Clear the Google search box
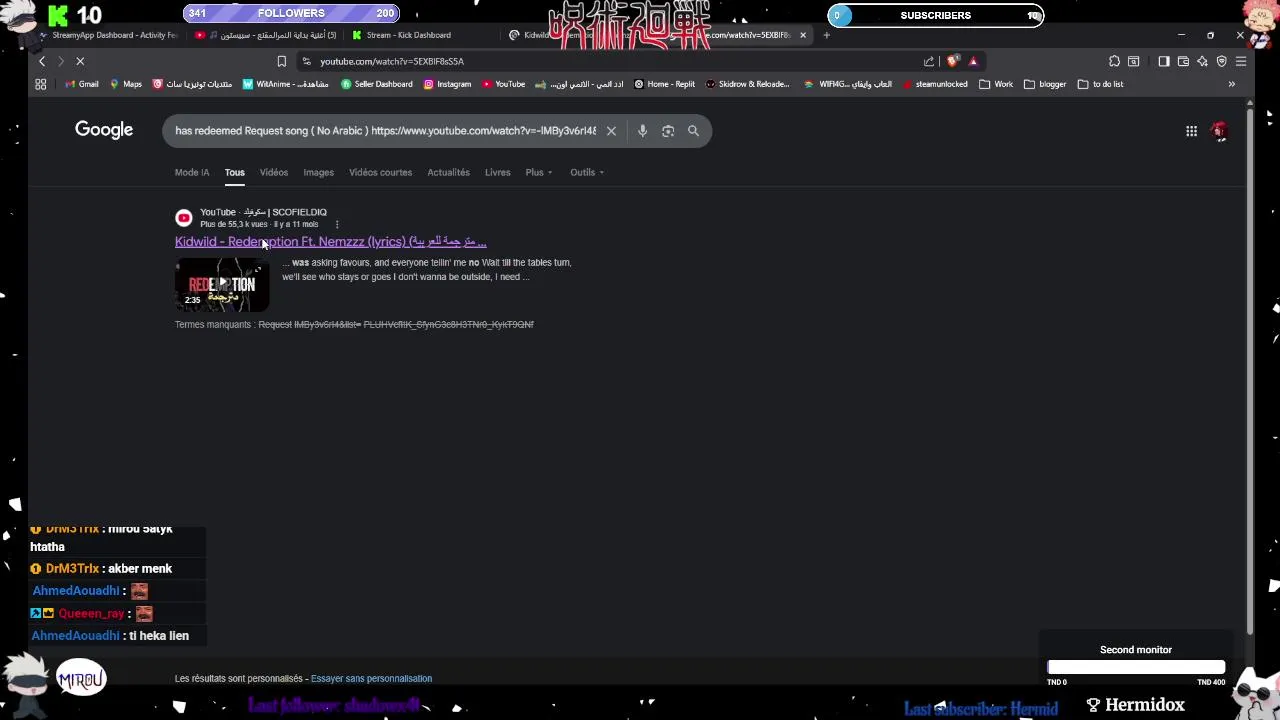 tap(611, 131)
